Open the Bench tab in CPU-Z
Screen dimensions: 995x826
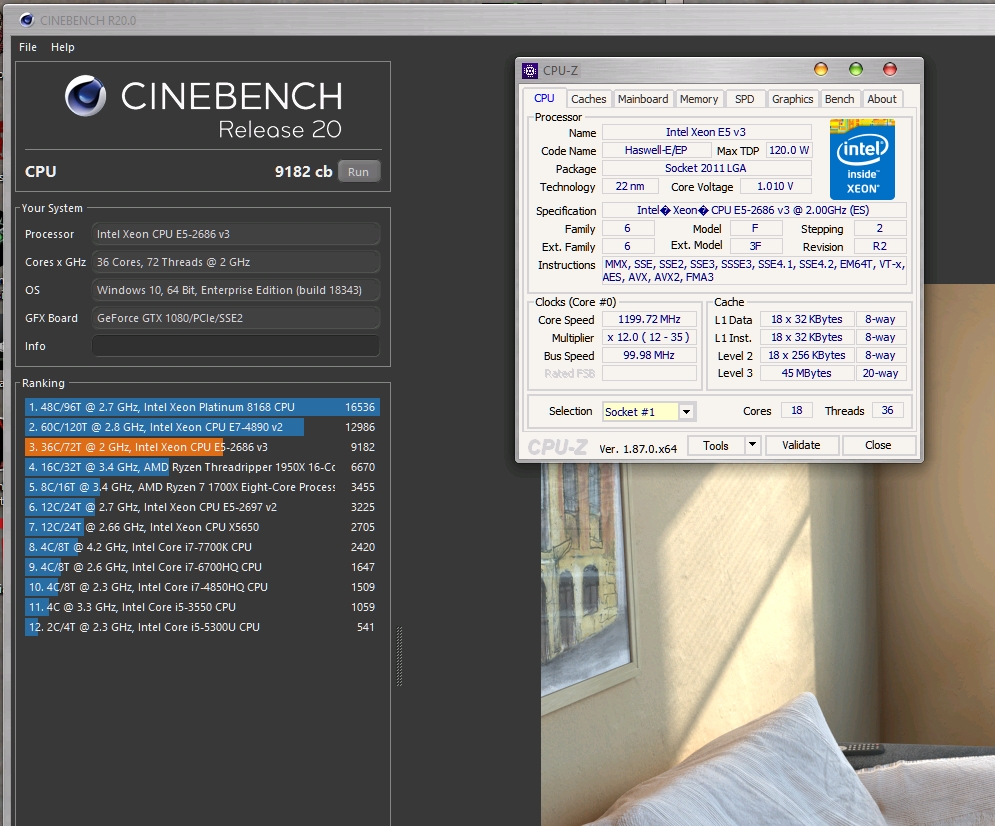(839, 99)
